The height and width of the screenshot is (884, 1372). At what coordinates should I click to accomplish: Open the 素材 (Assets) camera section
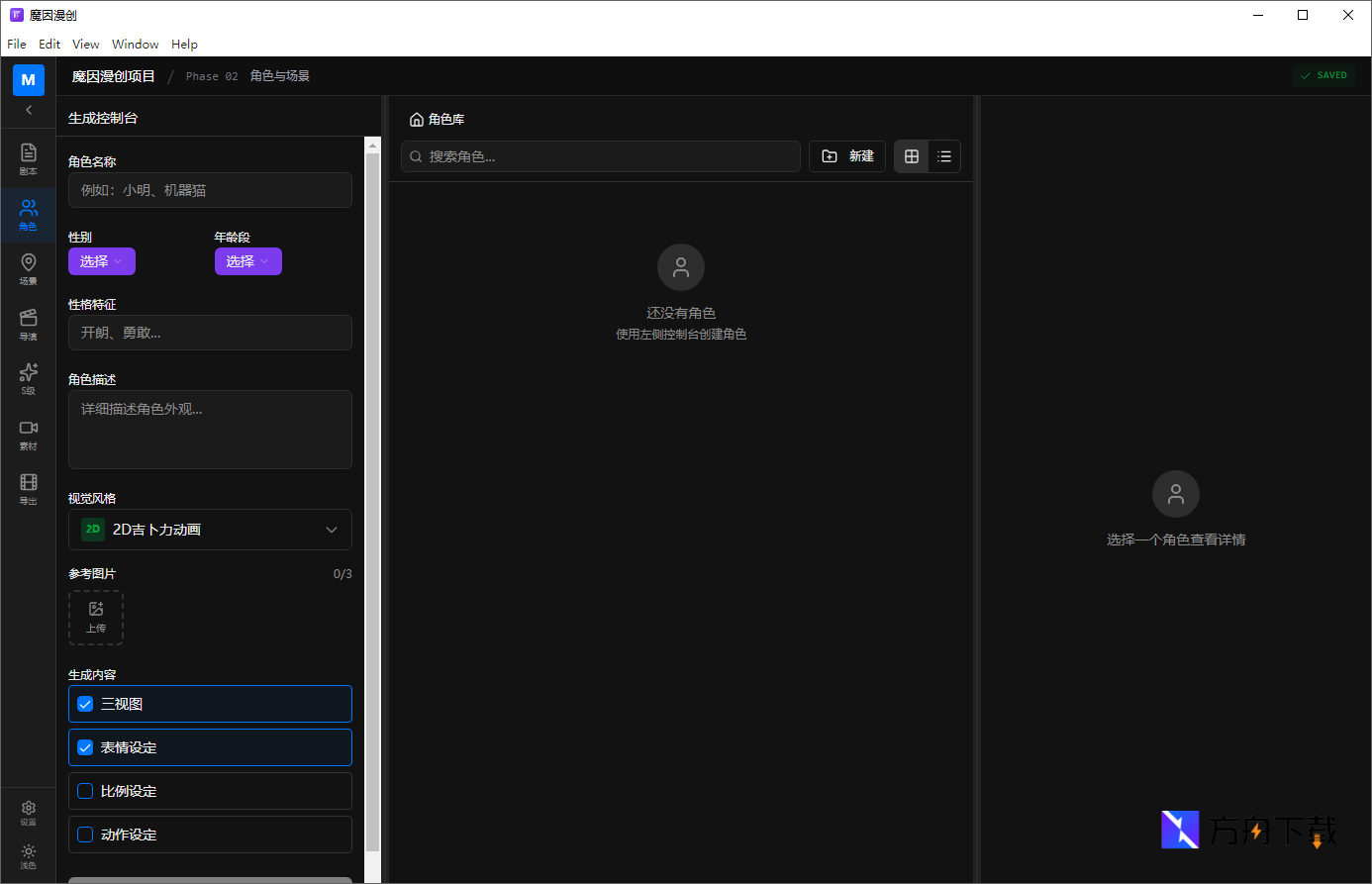point(28,434)
